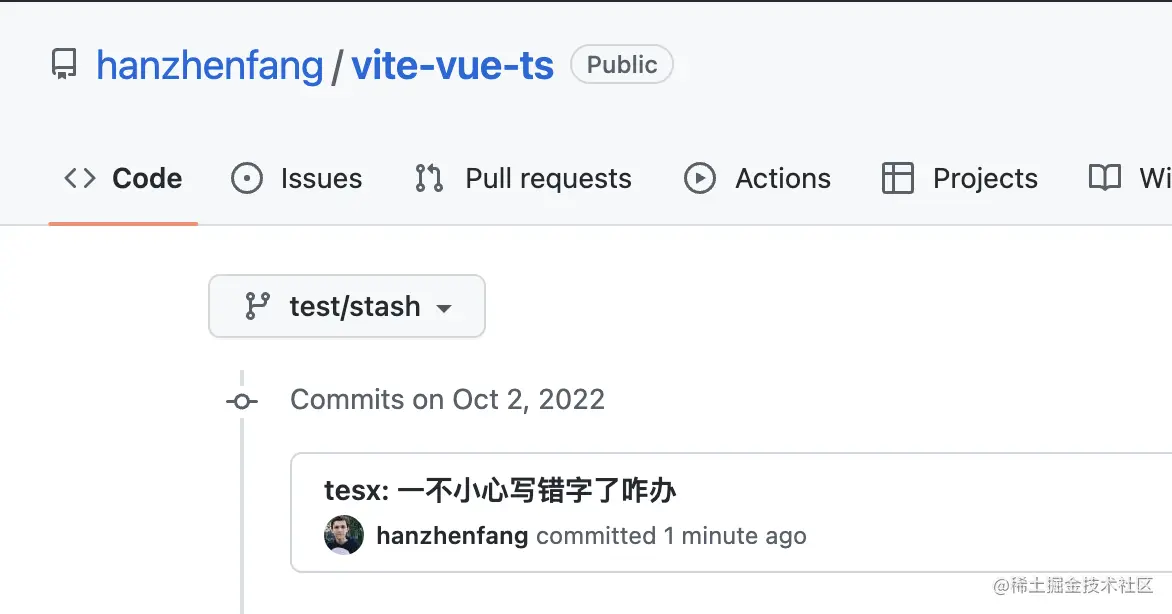The image size is (1172, 614).
Task: Click the branch dropdown caret arrow
Action: pos(445,308)
